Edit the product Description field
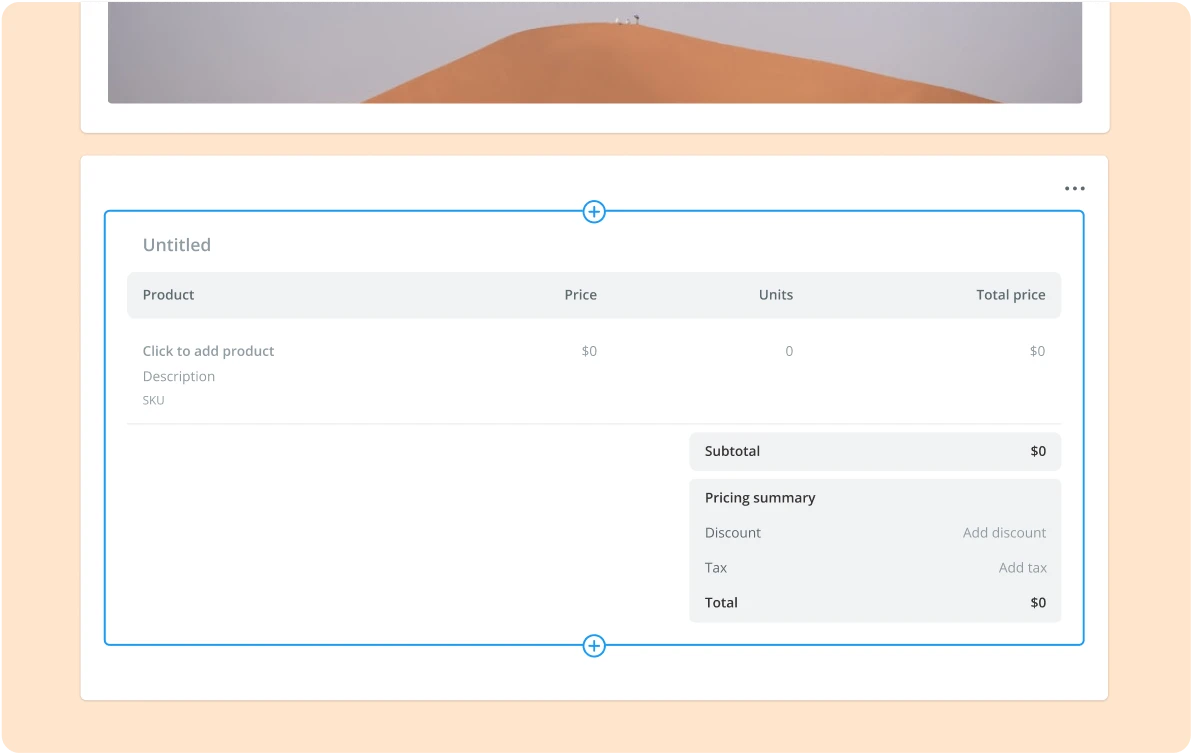1192x753 pixels. pos(179,376)
